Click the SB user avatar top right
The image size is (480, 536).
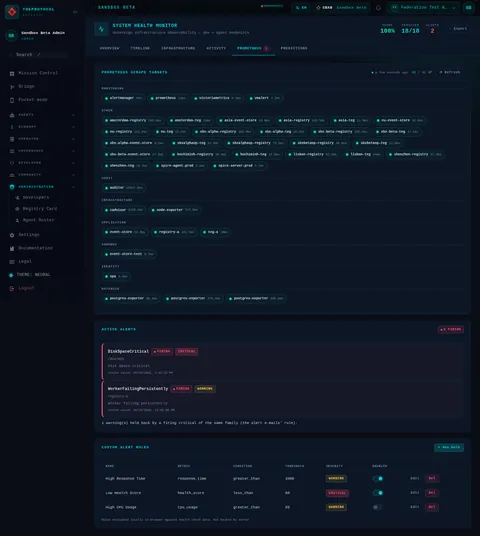(469, 8)
